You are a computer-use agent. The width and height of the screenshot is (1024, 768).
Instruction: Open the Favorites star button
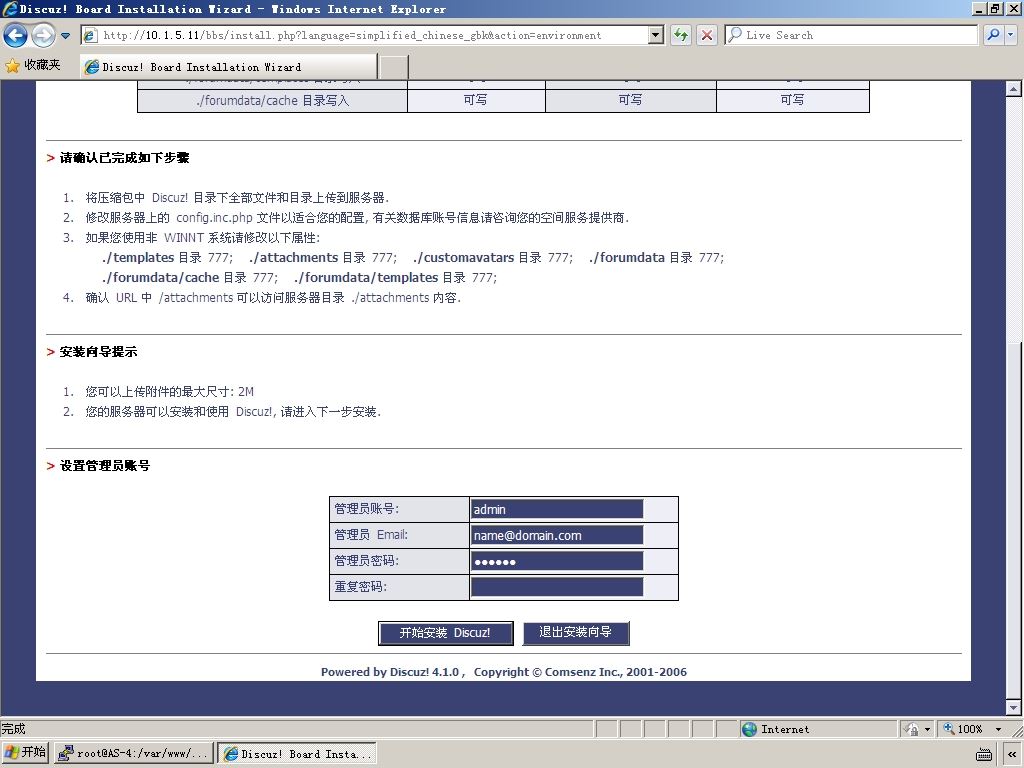(33, 65)
